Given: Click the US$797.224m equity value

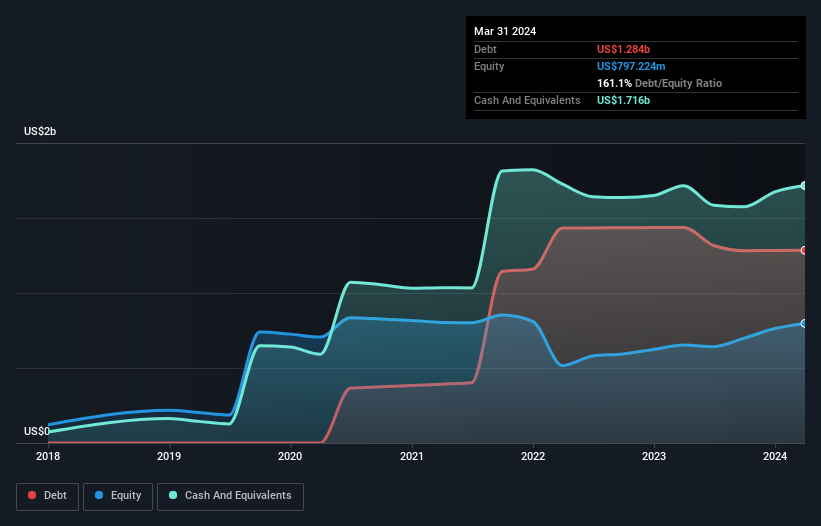Looking at the screenshot, I should click(631, 66).
